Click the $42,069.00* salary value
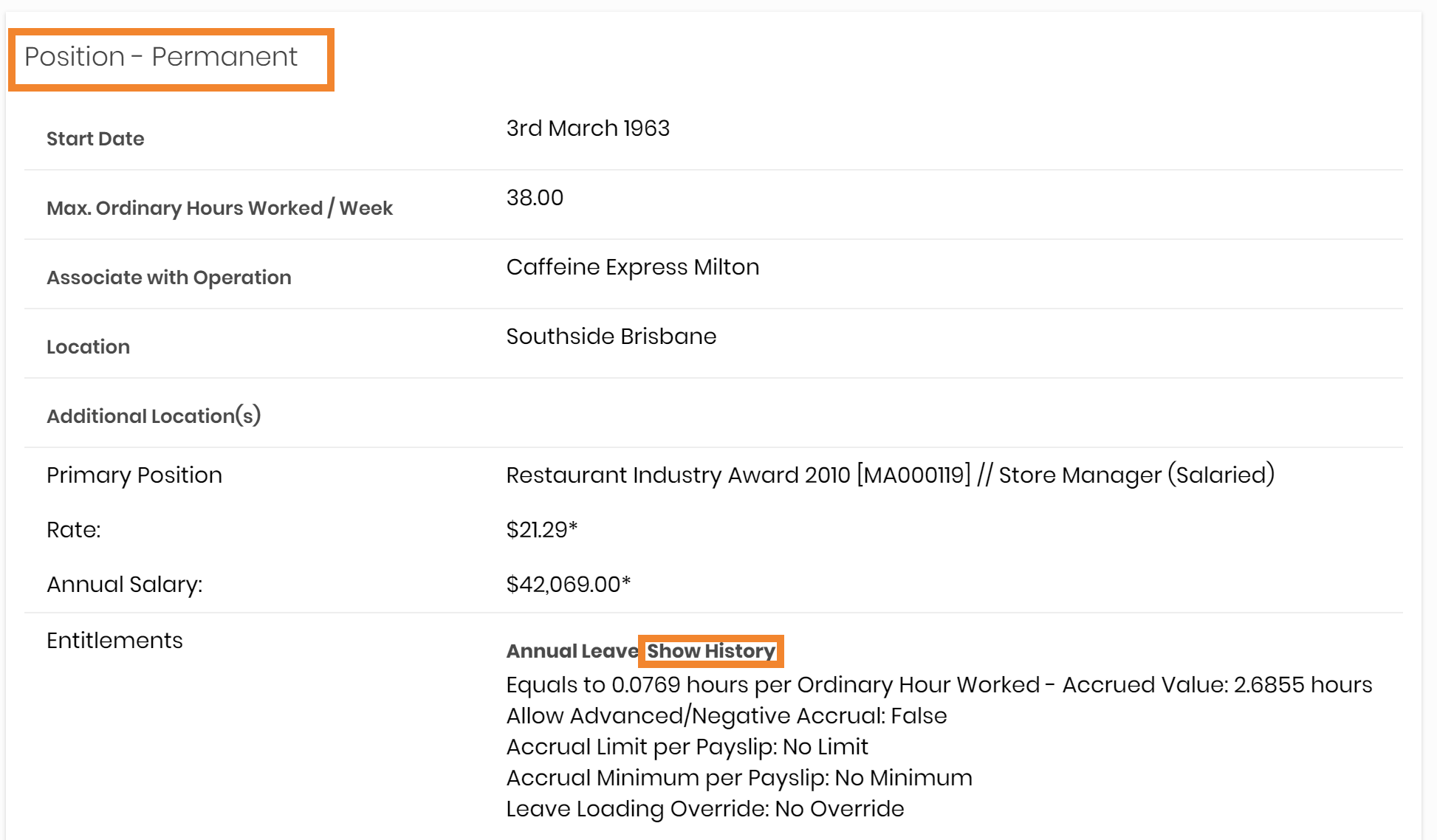 point(568,585)
